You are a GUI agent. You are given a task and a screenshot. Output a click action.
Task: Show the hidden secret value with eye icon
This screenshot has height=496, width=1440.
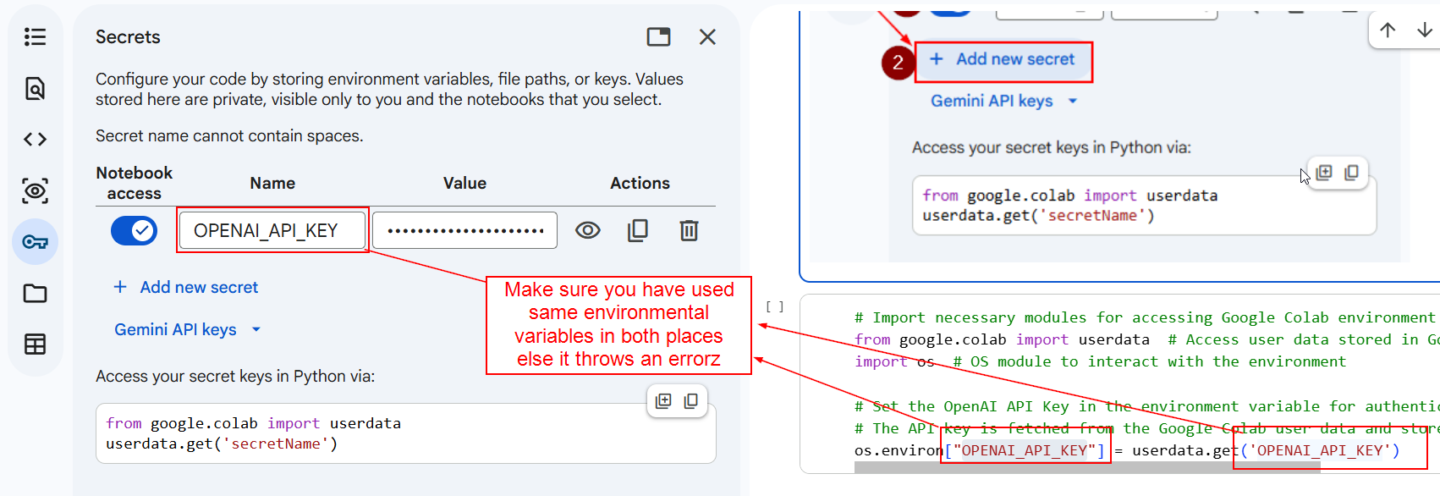pos(587,231)
